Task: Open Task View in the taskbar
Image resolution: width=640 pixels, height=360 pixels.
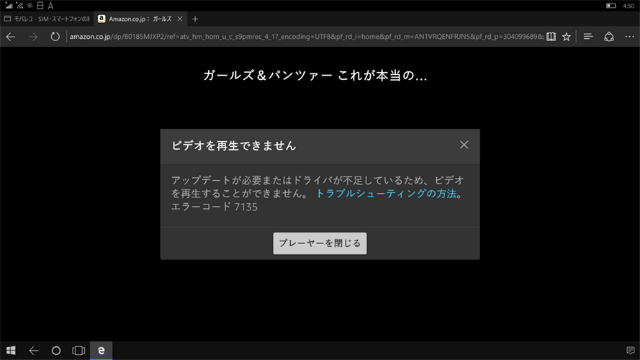Action: 78,350
